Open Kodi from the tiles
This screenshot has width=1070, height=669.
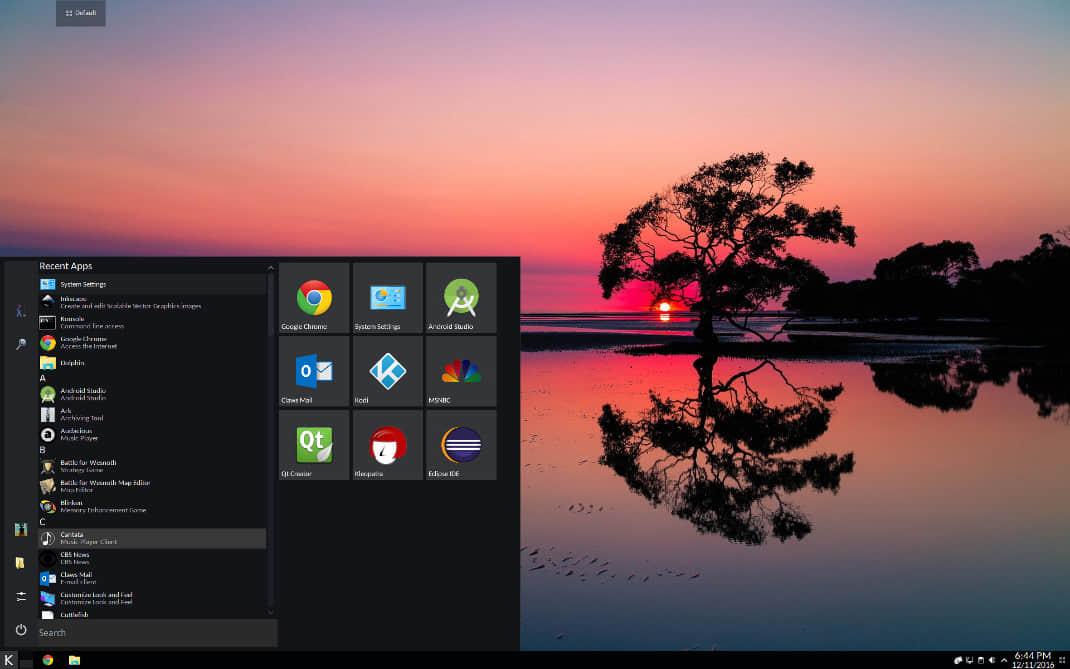click(x=387, y=370)
